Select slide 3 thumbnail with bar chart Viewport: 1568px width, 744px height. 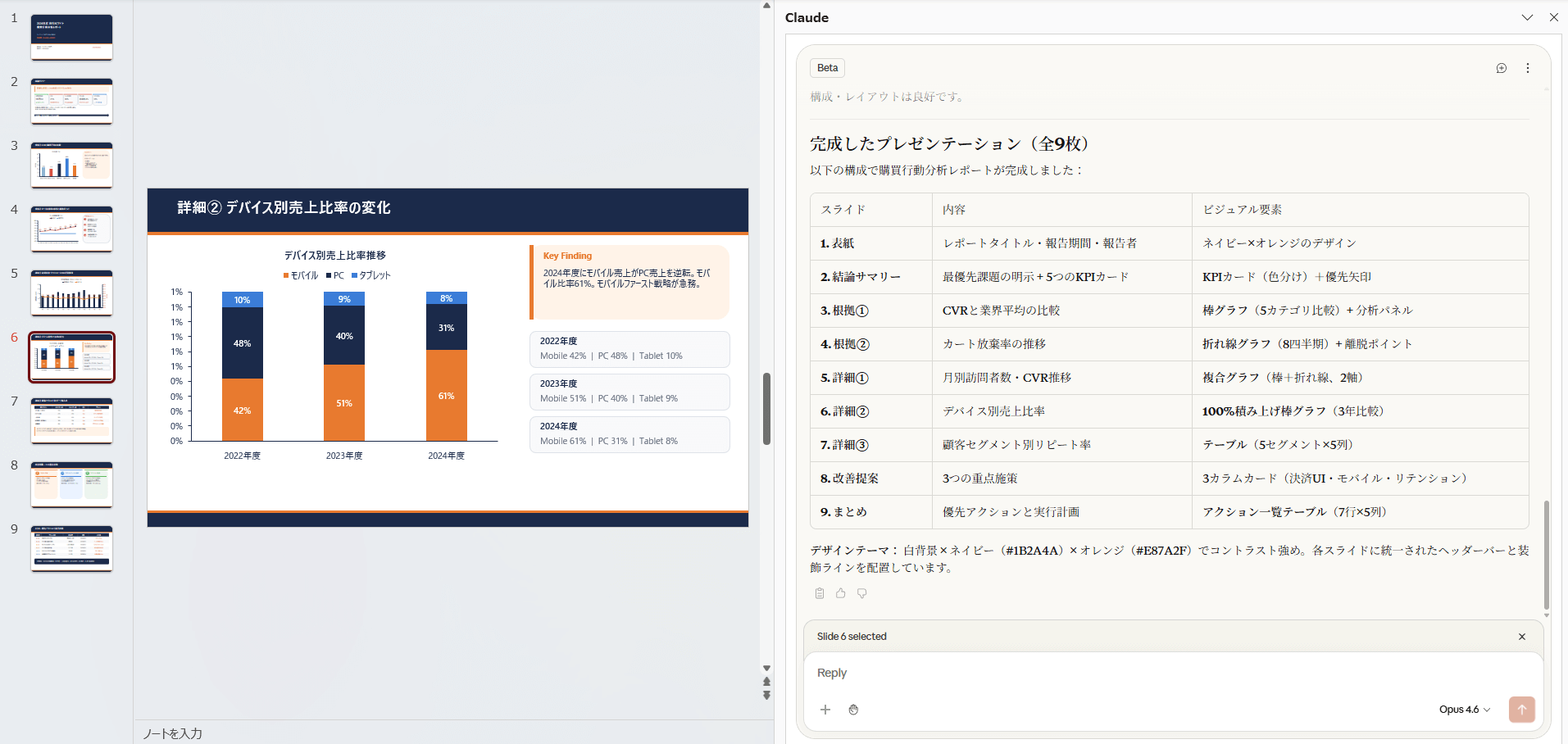[x=72, y=165]
